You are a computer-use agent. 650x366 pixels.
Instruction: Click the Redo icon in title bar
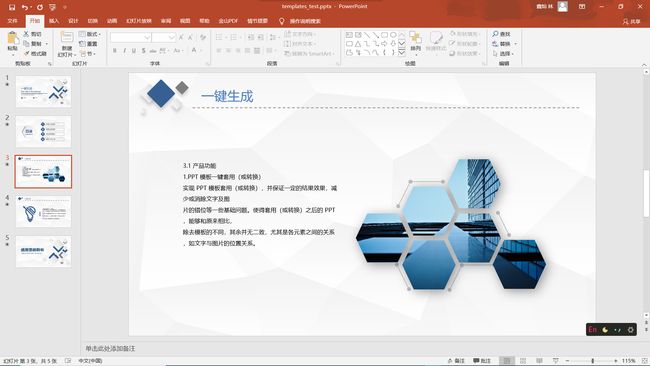[40, 7]
